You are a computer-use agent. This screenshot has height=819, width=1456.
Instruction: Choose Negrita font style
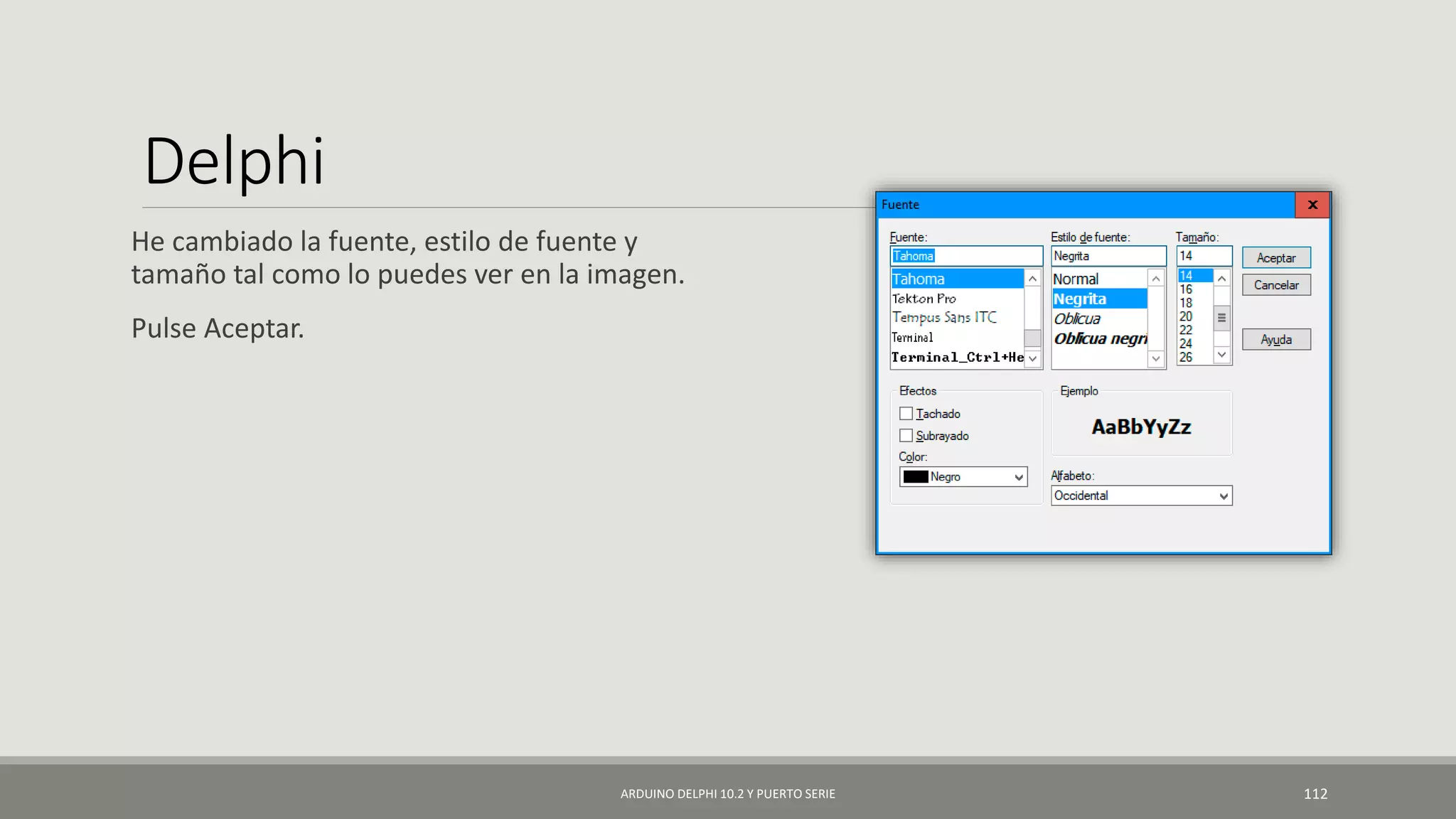point(1099,299)
